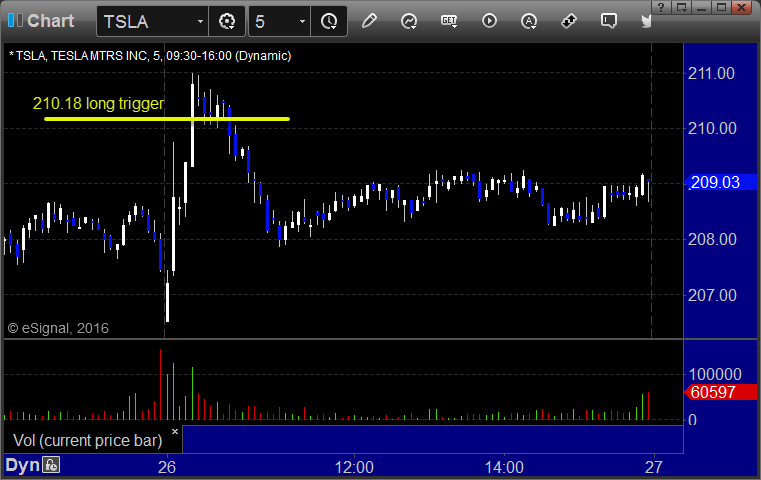Open the time template clock menu
The image size is (761, 480).
(x=329, y=21)
